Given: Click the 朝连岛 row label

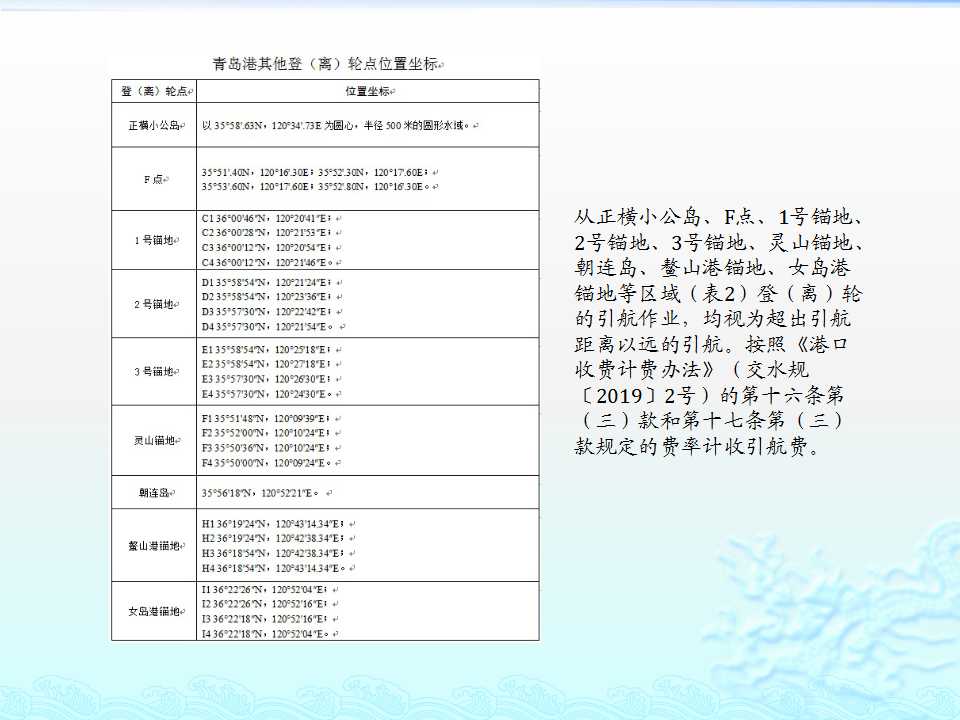Looking at the screenshot, I should click(152, 493).
